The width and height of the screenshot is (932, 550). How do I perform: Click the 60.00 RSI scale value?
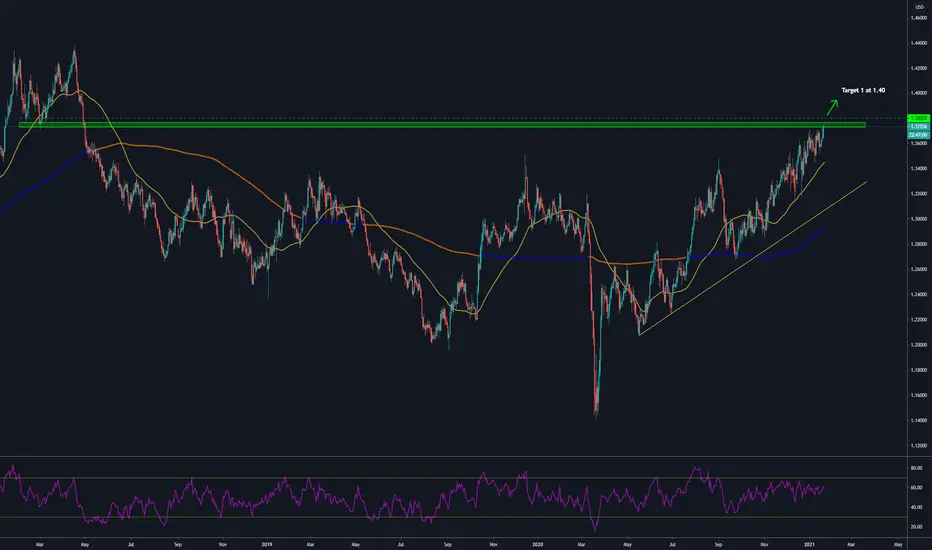(917, 488)
